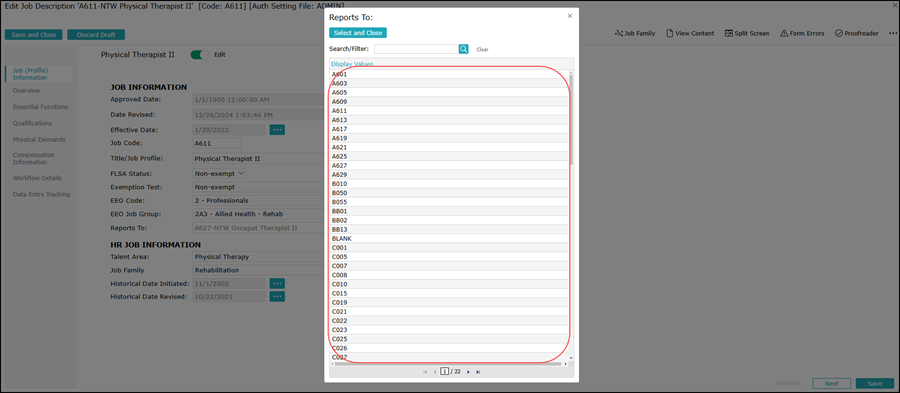This screenshot has width=900, height=393.
Task: Select value A613 in the list
Action: click(449, 120)
